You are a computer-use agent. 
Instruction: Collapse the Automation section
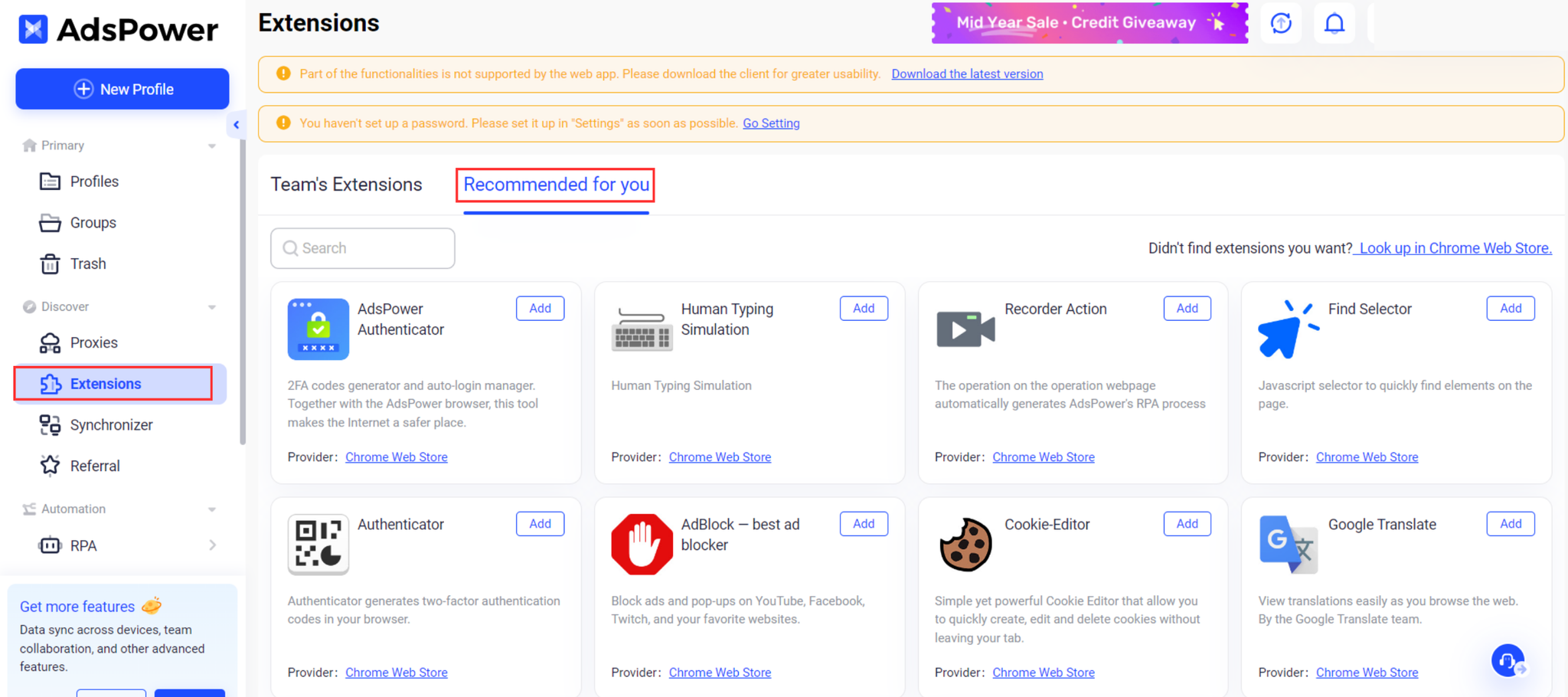pyautogui.click(x=212, y=509)
